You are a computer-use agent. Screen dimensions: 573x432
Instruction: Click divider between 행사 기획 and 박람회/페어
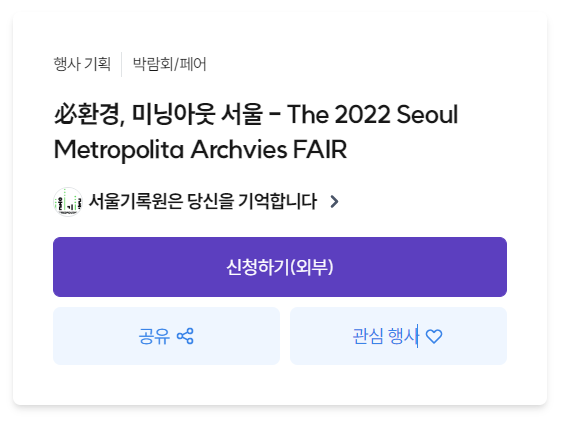pos(122,64)
